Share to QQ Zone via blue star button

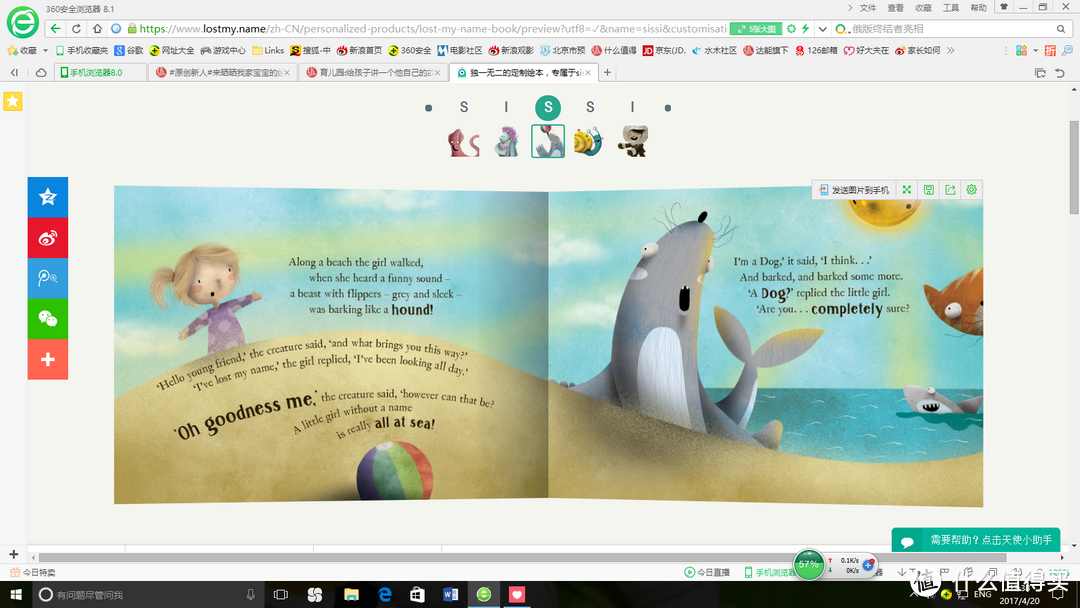coord(48,197)
